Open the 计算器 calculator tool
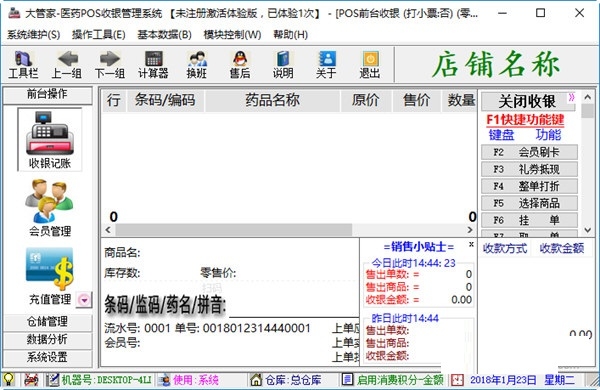This screenshot has height=390, width=600. point(153,65)
